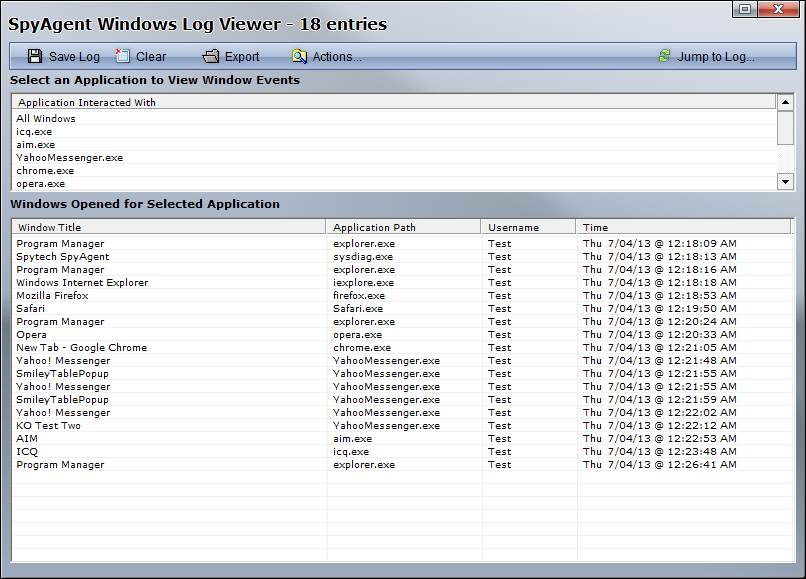This screenshot has height=579, width=806.
Task: Select icq.exe in application list
Action: coord(34,132)
